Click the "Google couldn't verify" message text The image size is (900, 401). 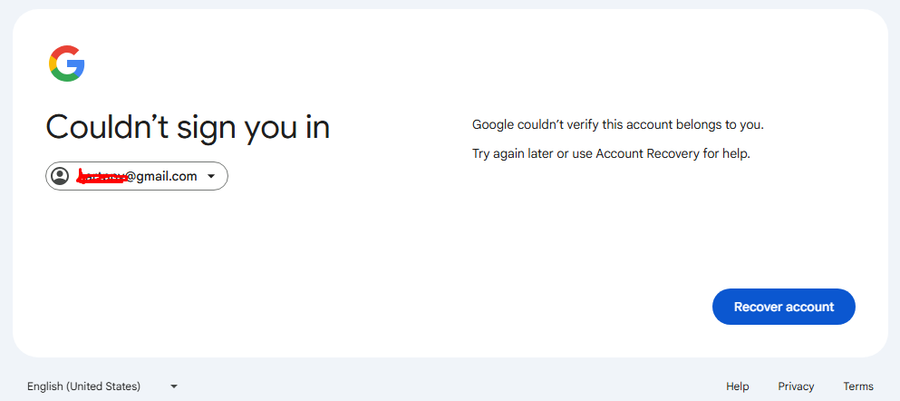(x=618, y=124)
